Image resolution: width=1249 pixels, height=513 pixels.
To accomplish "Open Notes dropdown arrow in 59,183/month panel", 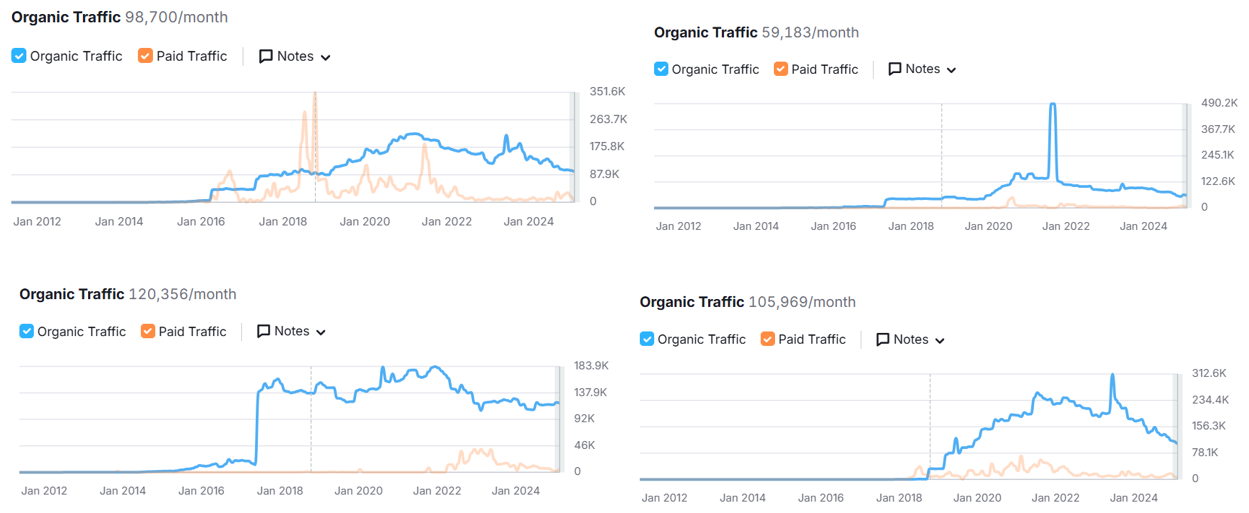I will coord(951,71).
